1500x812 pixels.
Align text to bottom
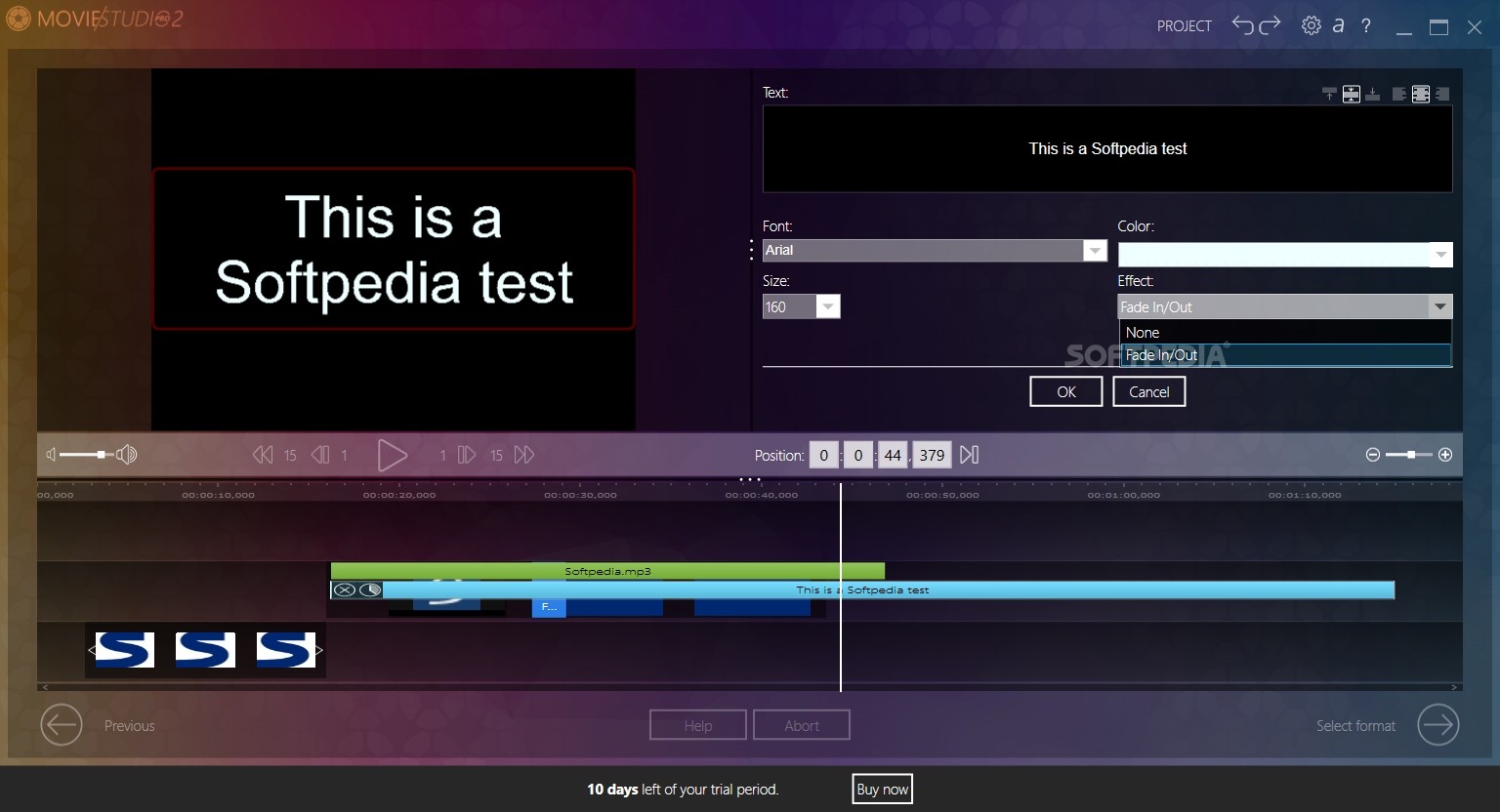tap(1372, 94)
